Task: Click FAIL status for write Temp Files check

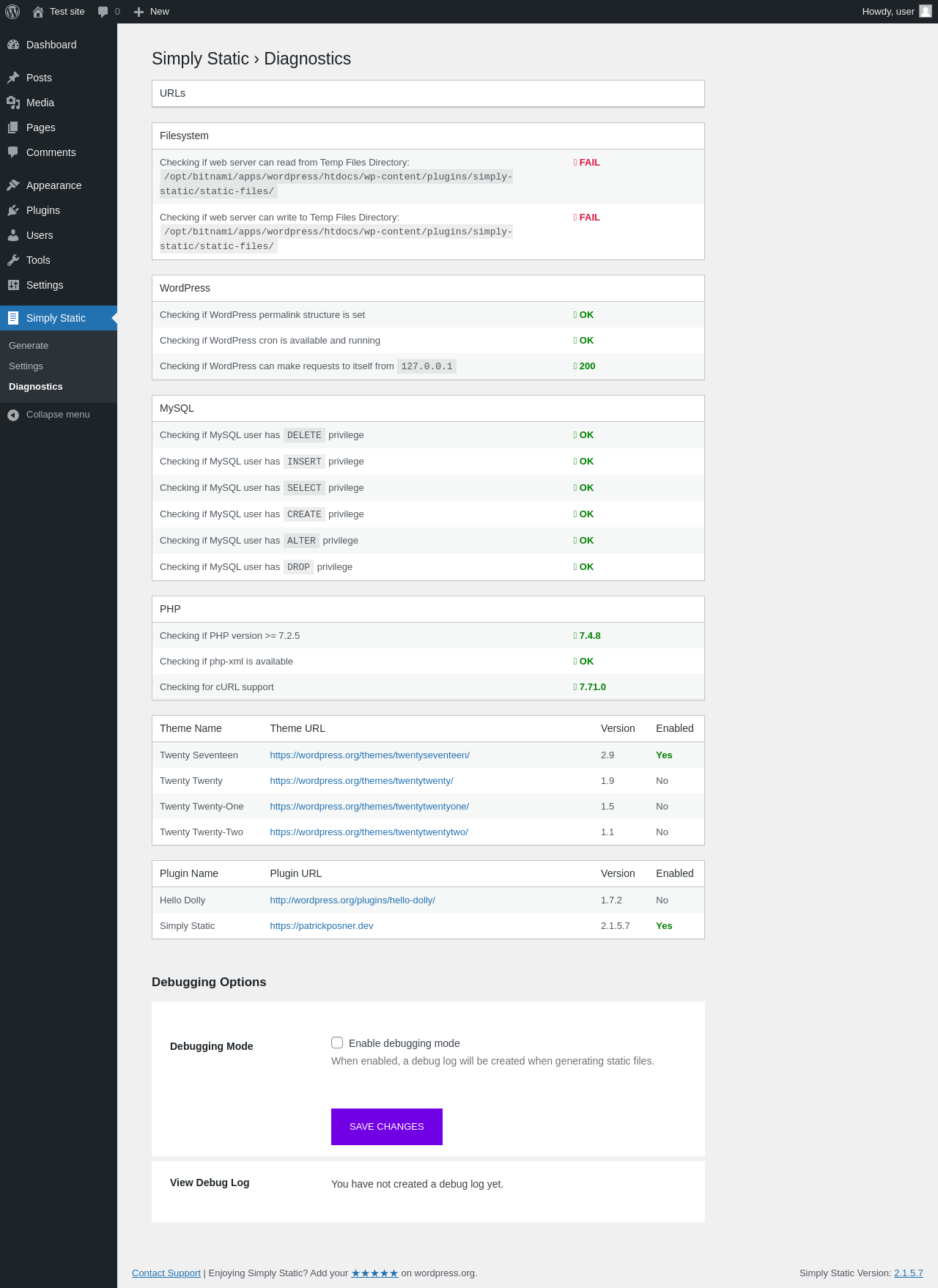Action: (x=587, y=218)
